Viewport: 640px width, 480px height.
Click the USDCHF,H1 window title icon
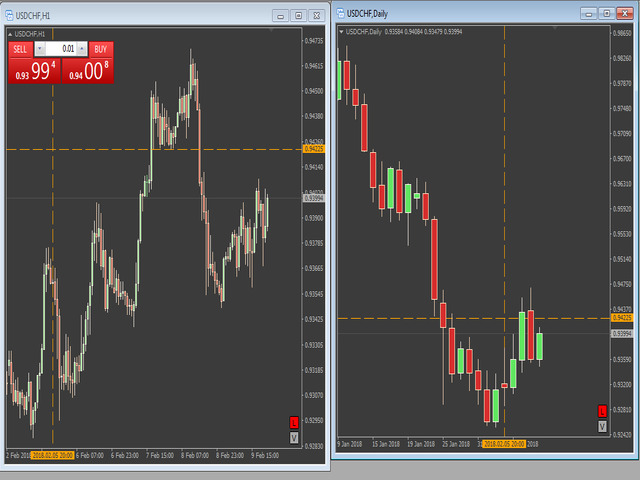coord(9,16)
